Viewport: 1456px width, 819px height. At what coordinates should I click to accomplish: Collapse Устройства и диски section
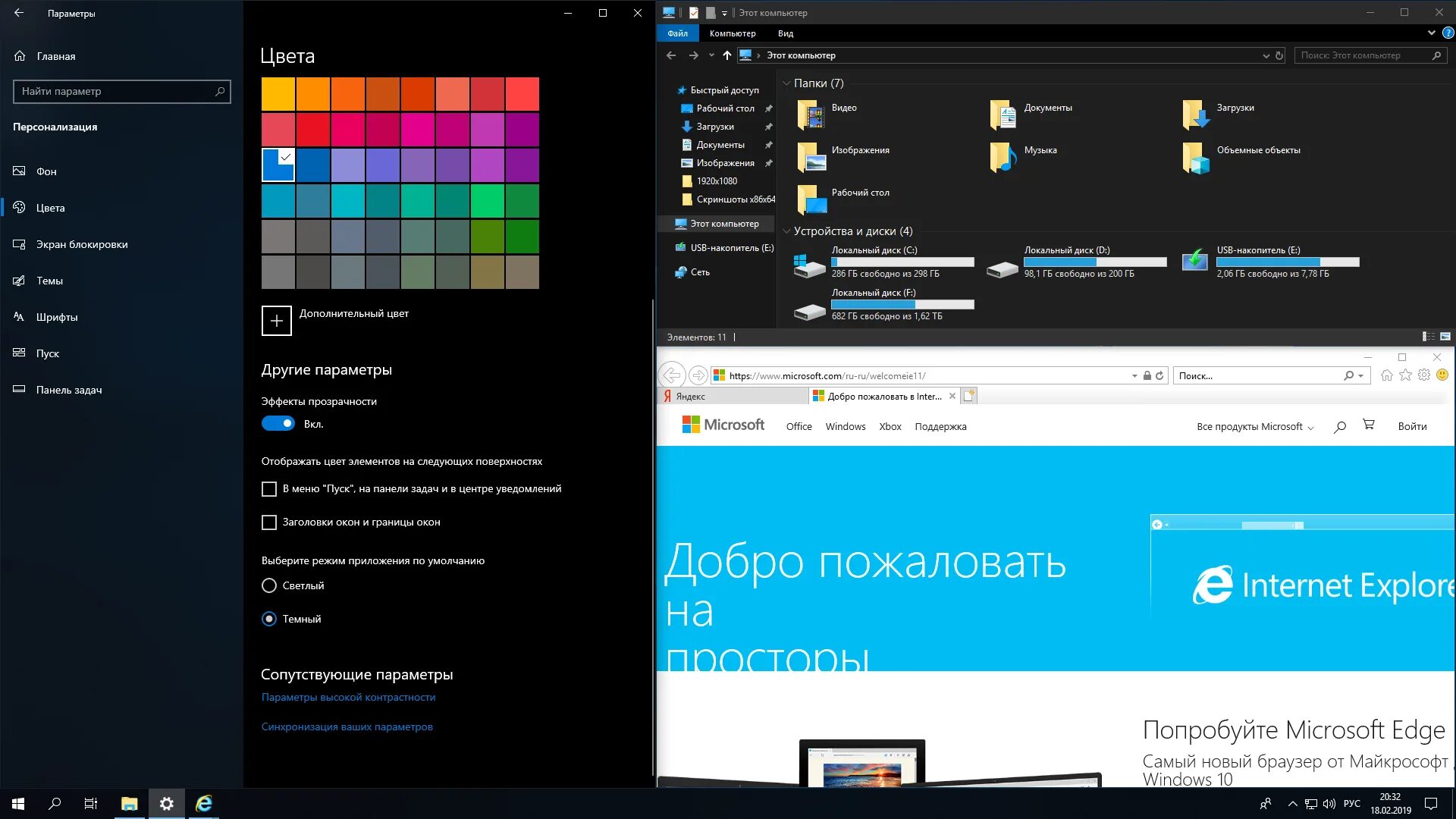[x=786, y=231]
